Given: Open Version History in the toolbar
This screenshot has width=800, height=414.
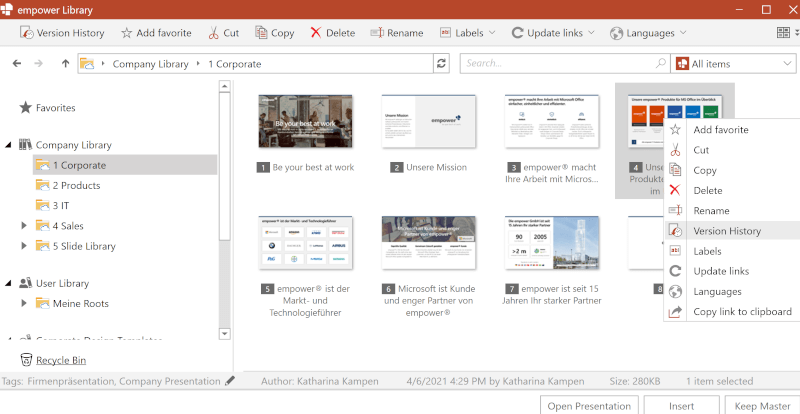Looking at the screenshot, I should (x=62, y=33).
